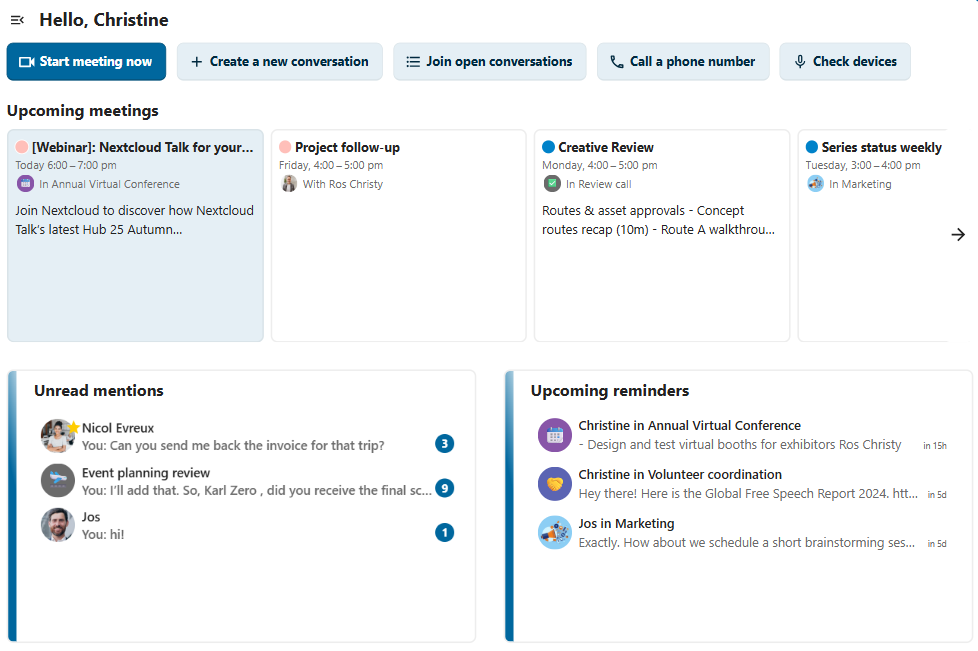Click unread badge showing 9 mentions
Image resolution: width=978 pixels, height=651 pixels.
444,489
